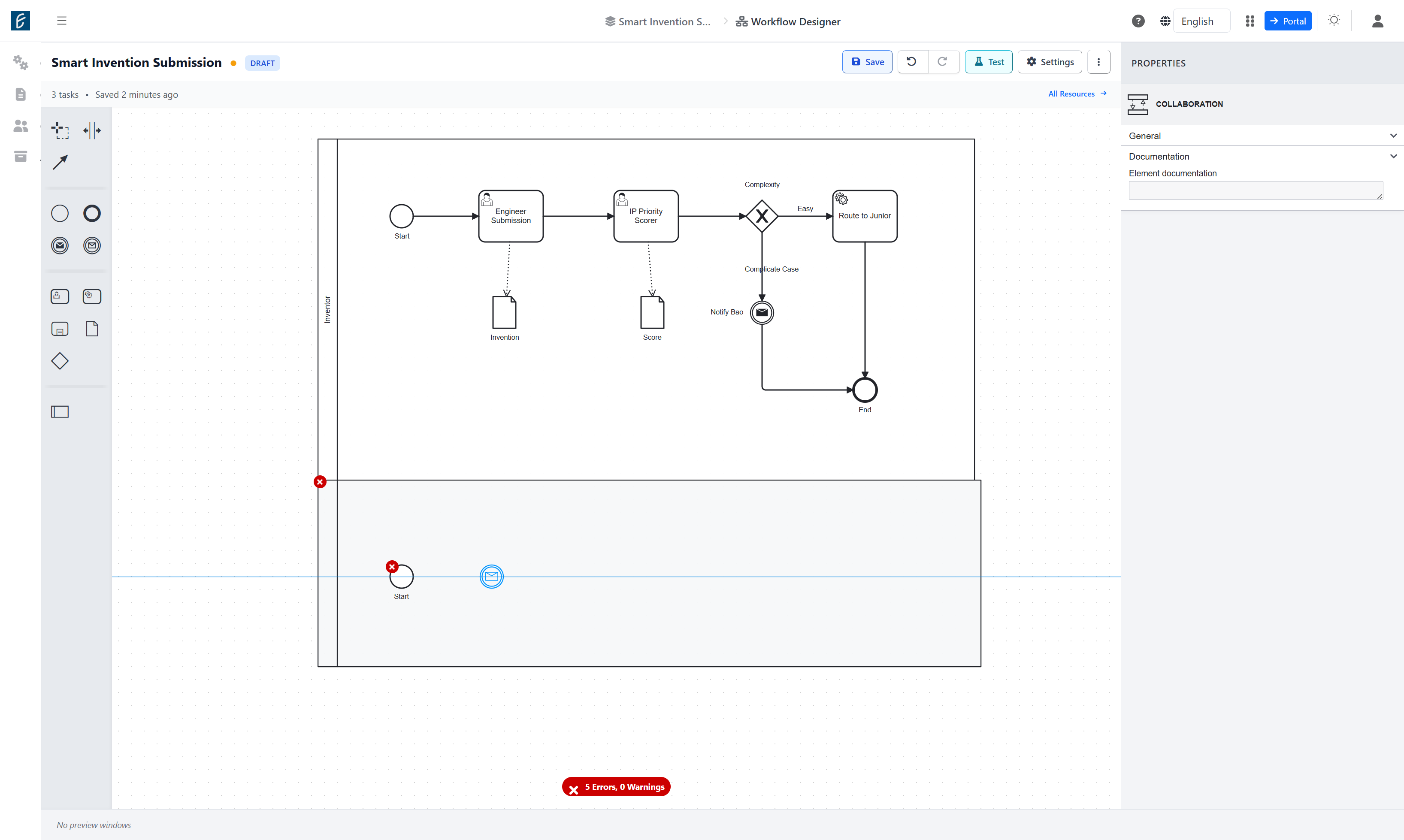Screen dimensions: 1404x840
Task: Open the English language dropdown
Action: pos(1201,21)
